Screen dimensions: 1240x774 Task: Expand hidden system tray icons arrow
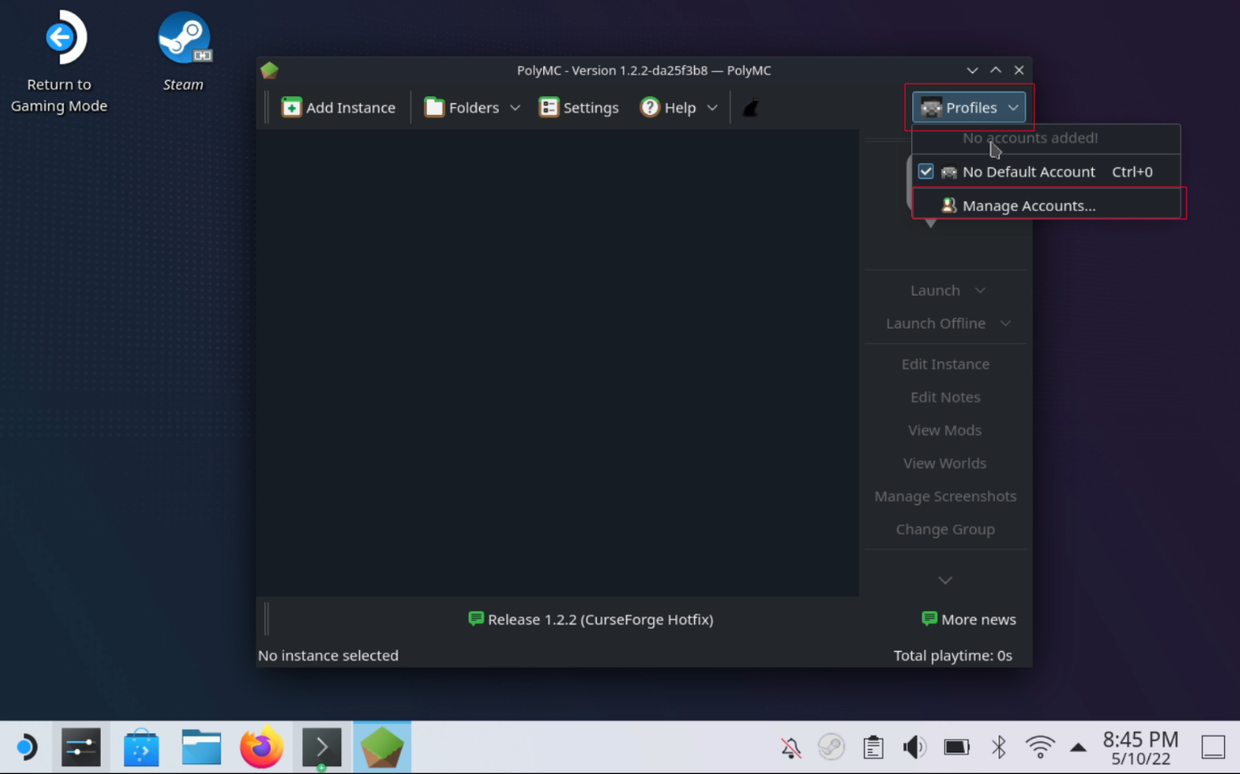pos(1078,747)
